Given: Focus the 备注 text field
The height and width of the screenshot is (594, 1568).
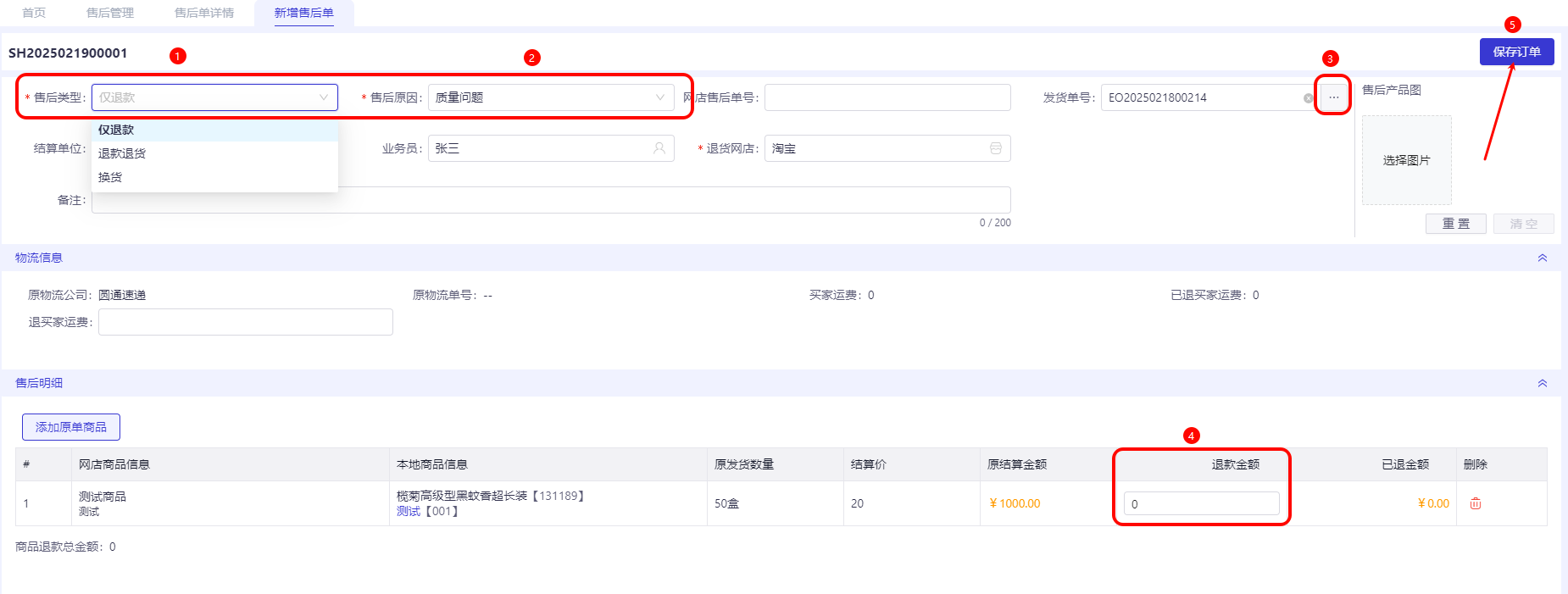Looking at the screenshot, I should [551, 200].
